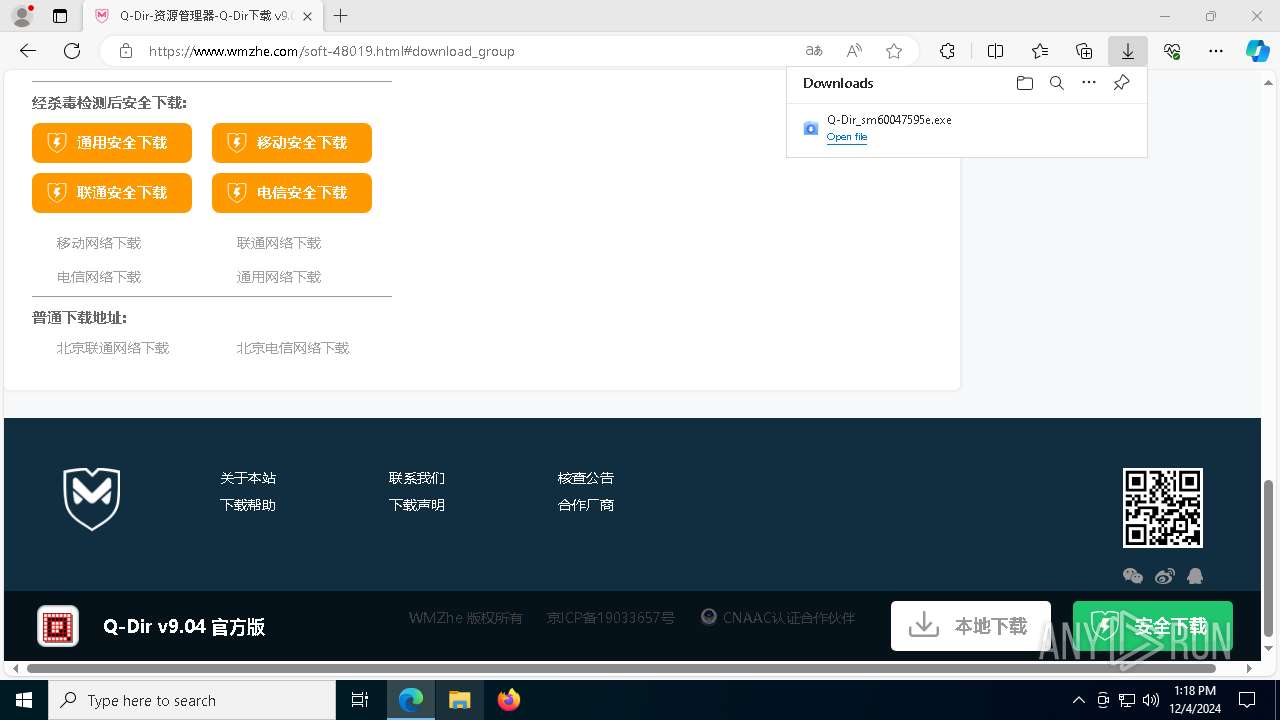This screenshot has width=1280, height=720.
Task: Open Read aloud icon in address bar
Action: pos(854,51)
